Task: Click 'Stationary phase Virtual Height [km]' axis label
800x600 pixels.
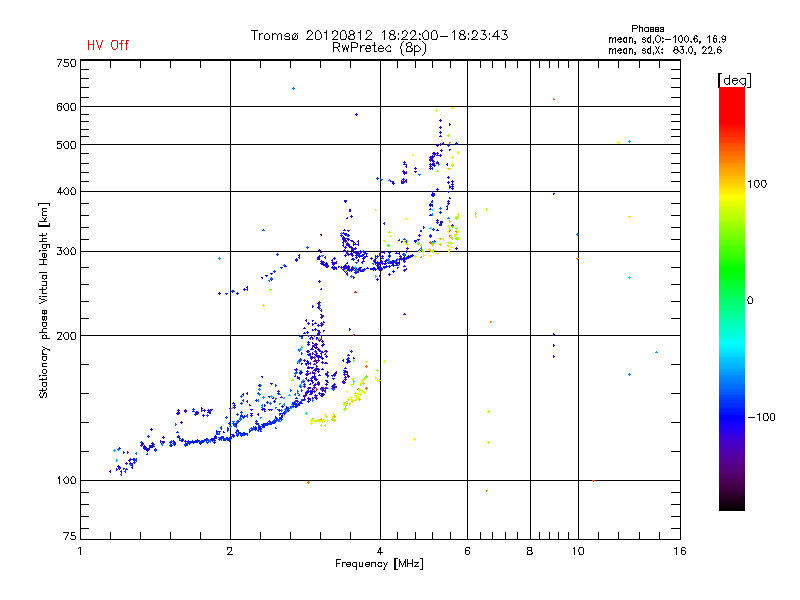Action: coord(43,301)
